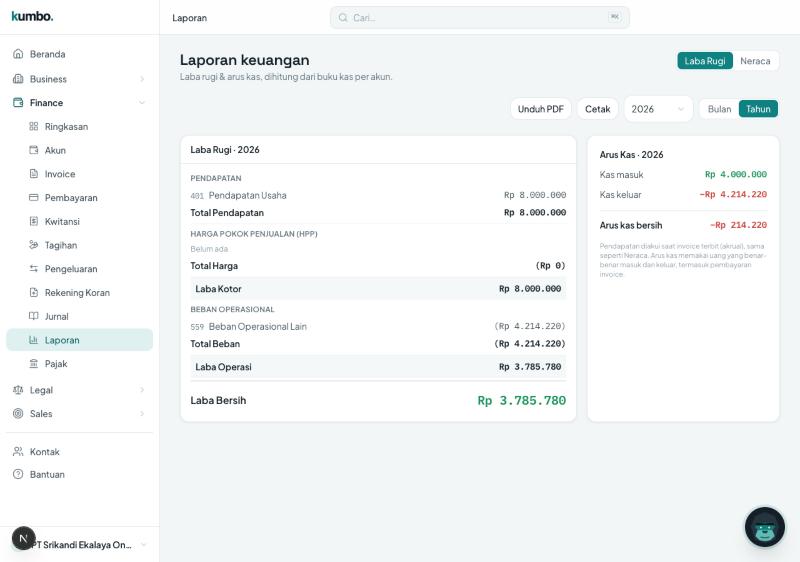Screen dimensions: 800x562
Task: Select the Neraca tab
Action: (755, 61)
